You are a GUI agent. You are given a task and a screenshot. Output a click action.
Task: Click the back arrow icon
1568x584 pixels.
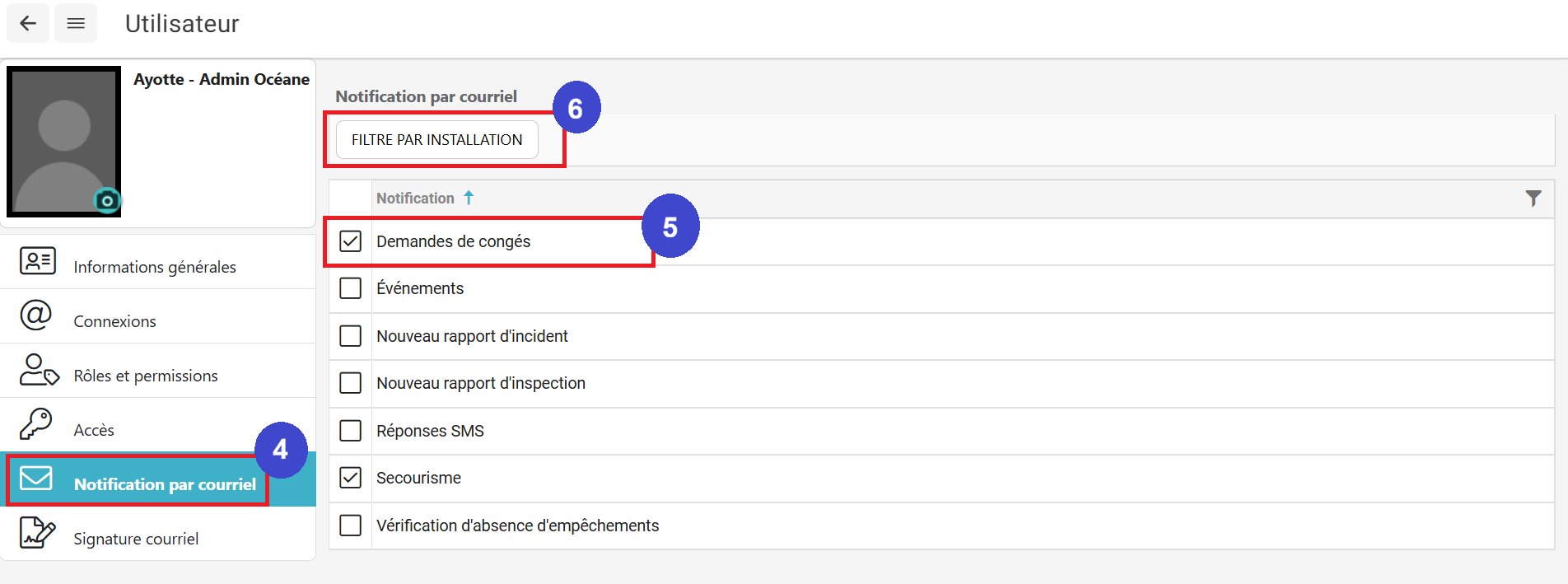(x=28, y=23)
